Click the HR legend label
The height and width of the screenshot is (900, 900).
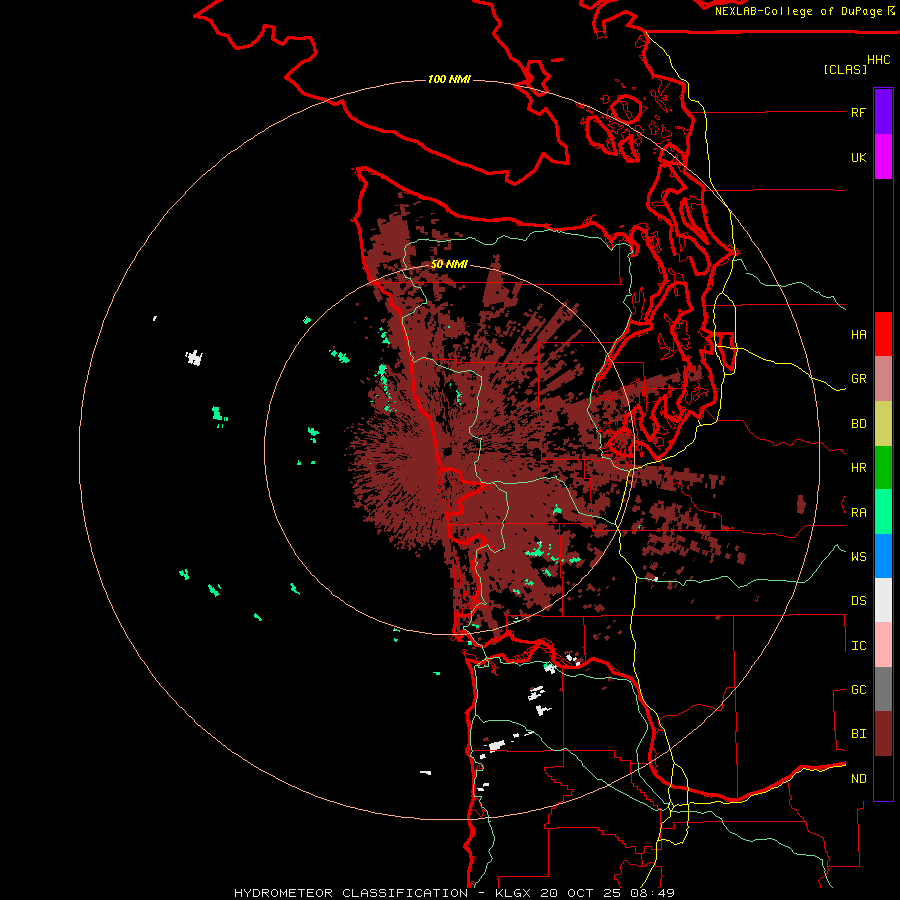[858, 468]
